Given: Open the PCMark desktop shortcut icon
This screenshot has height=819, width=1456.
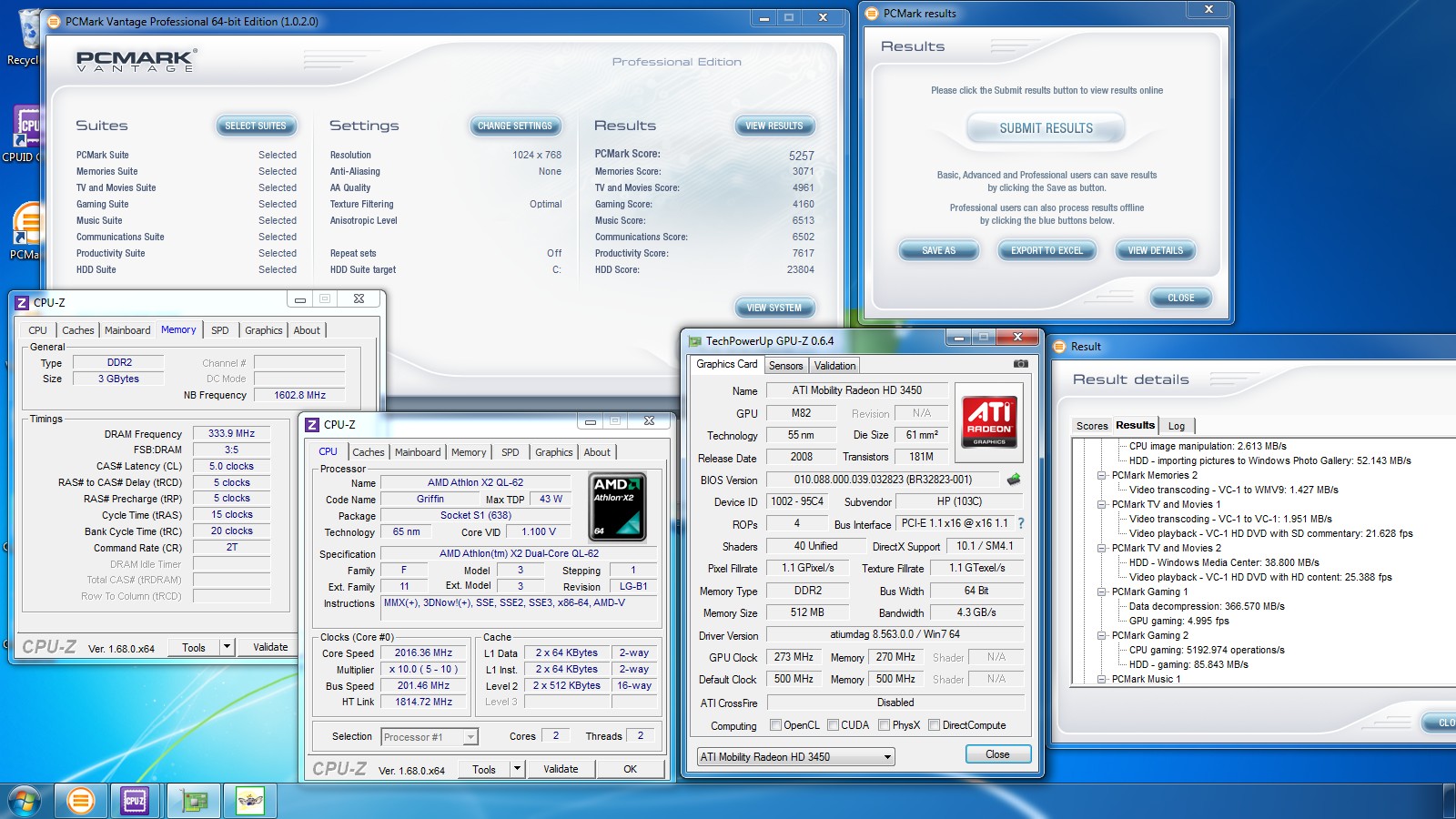Looking at the screenshot, I should click(25, 232).
